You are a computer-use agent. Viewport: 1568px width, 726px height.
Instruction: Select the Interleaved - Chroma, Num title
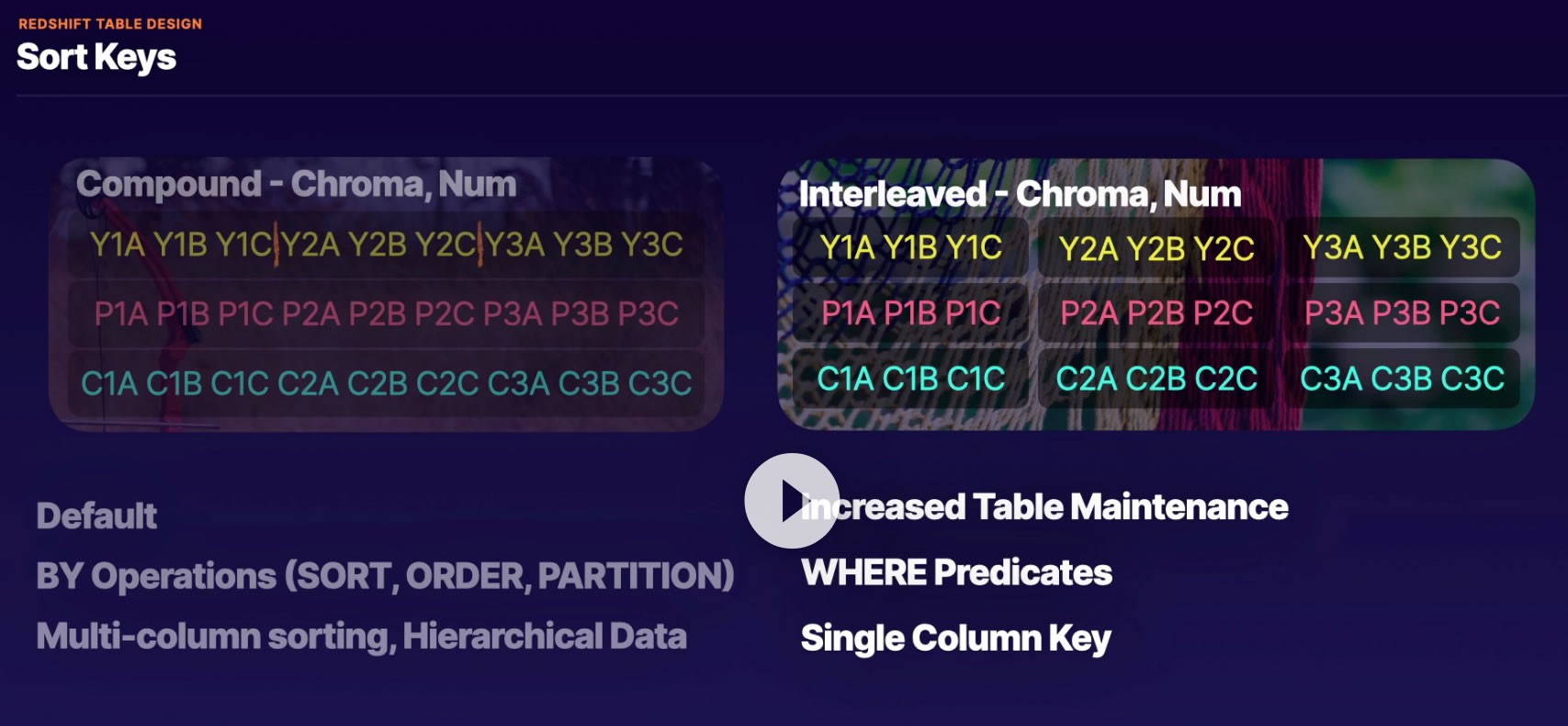pos(1020,194)
